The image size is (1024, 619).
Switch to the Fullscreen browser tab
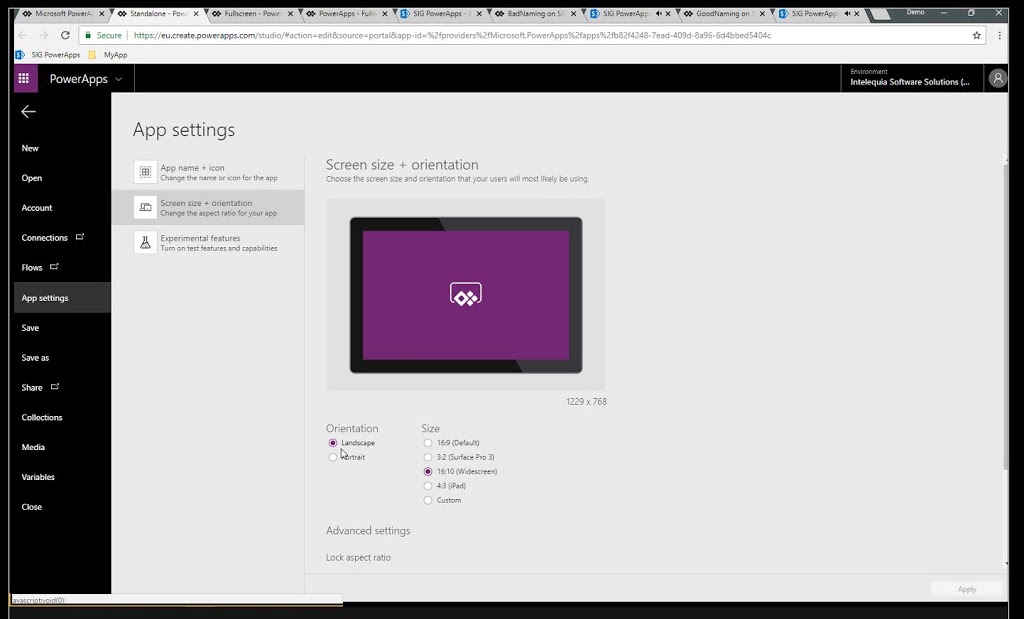tap(251, 14)
